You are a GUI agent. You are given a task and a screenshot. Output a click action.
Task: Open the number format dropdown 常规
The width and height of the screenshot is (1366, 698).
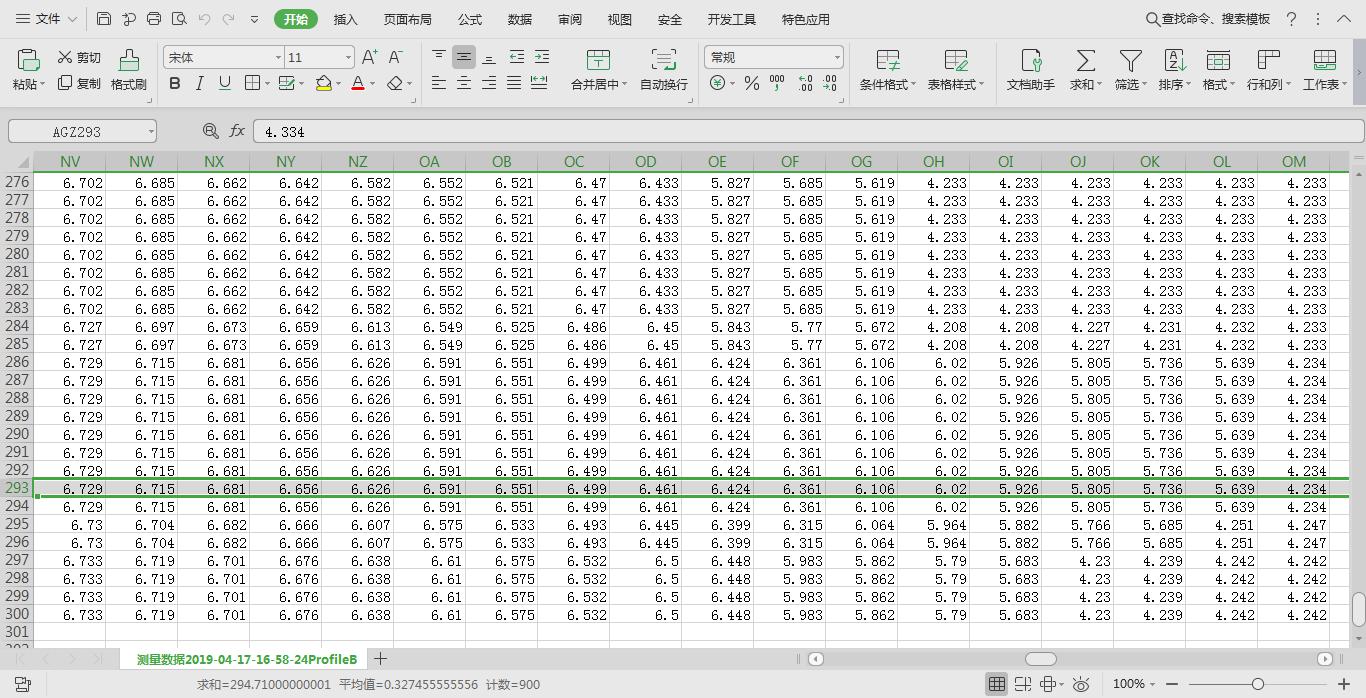coord(837,58)
